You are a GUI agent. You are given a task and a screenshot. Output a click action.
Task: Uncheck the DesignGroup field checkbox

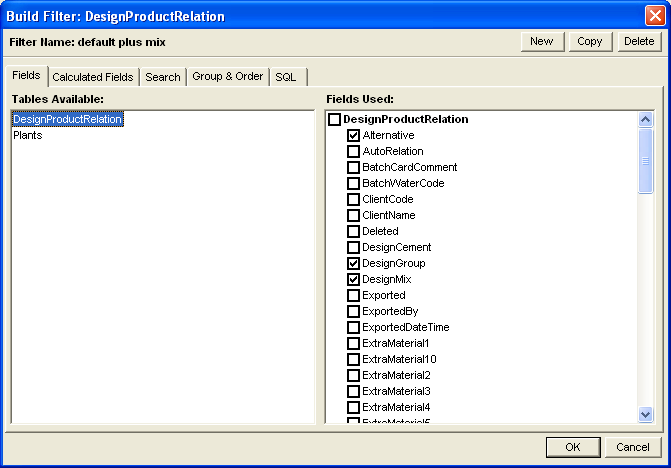(x=353, y=263)
